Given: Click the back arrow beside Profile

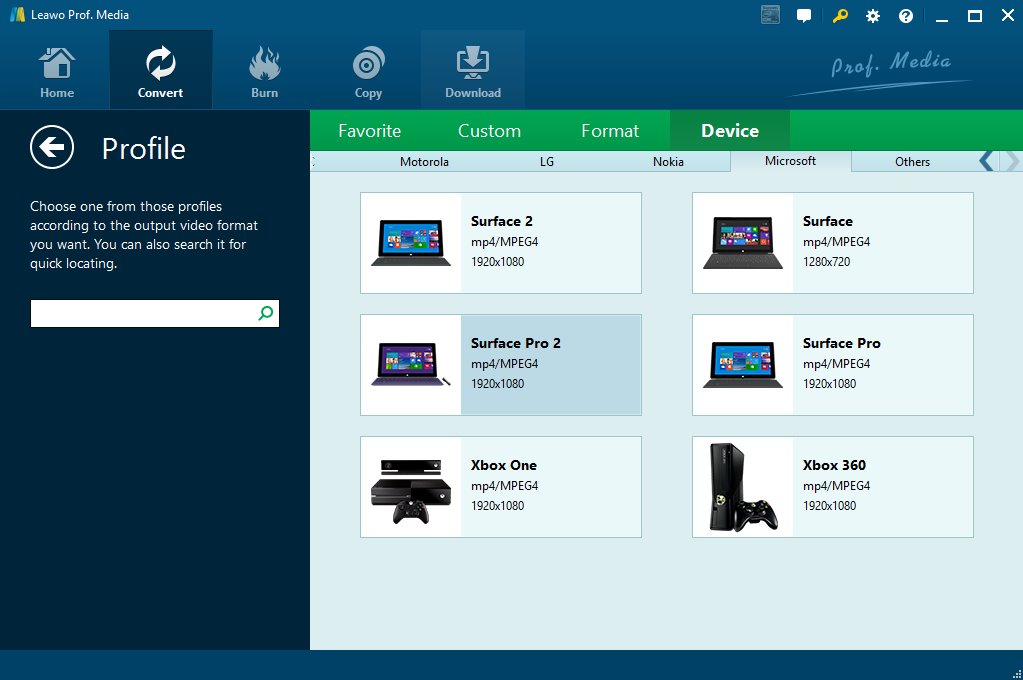Looking at the screenshot, I should [52, 147].
